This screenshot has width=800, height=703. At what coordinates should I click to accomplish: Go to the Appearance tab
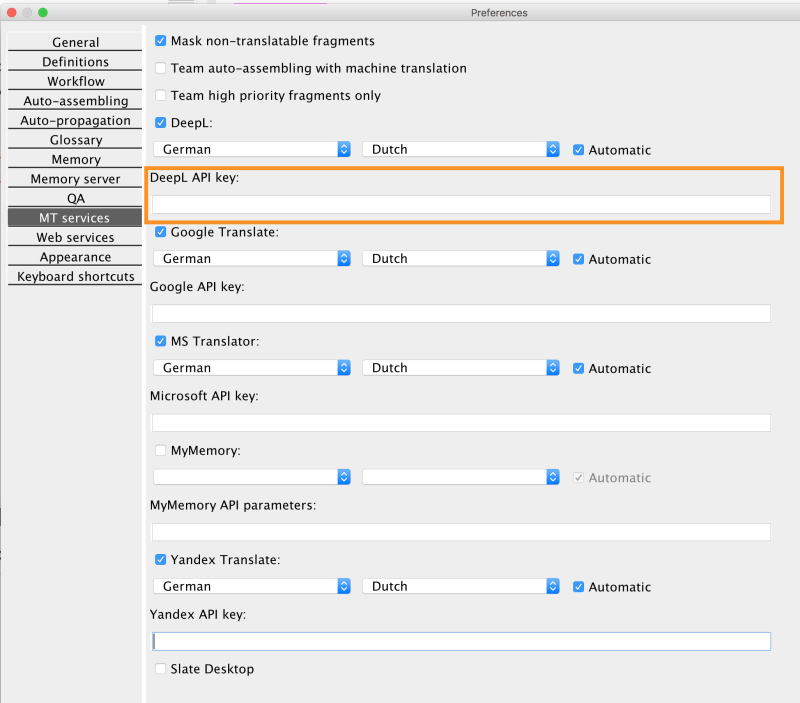(75, 257)
